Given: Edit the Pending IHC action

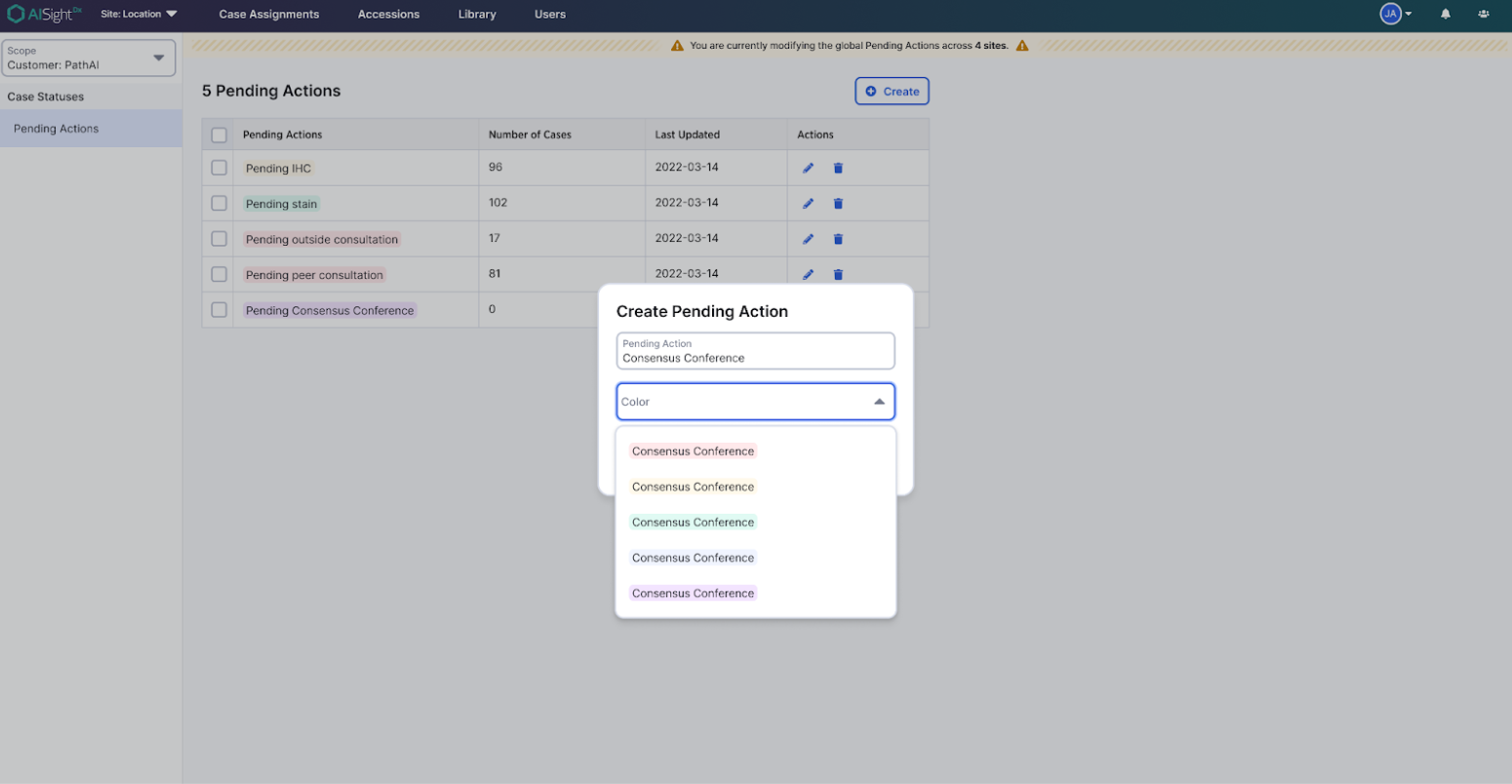Looking at the screenshot, I should point(808,169).
